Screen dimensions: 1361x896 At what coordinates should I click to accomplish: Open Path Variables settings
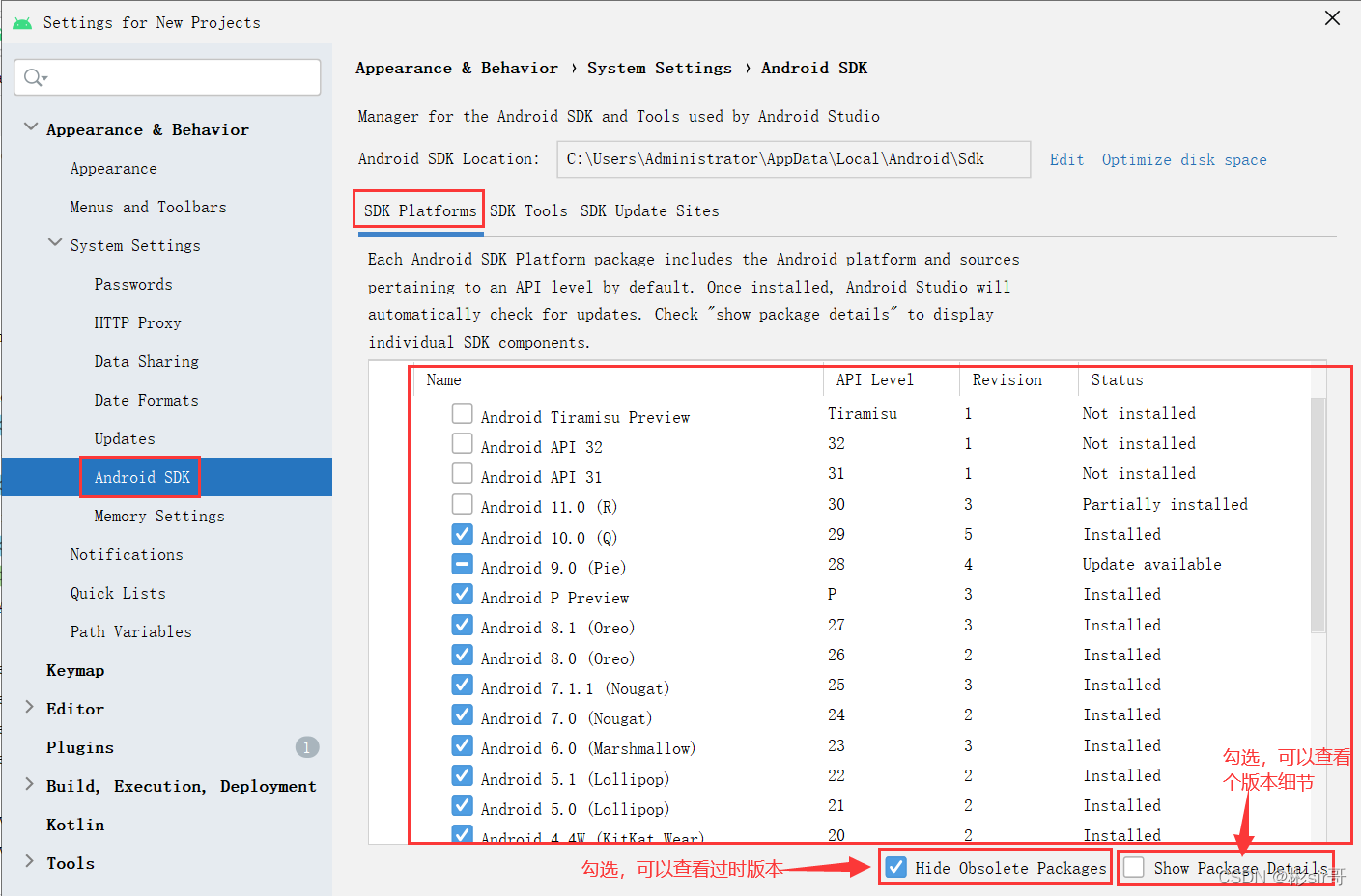(x=130, y=631)
